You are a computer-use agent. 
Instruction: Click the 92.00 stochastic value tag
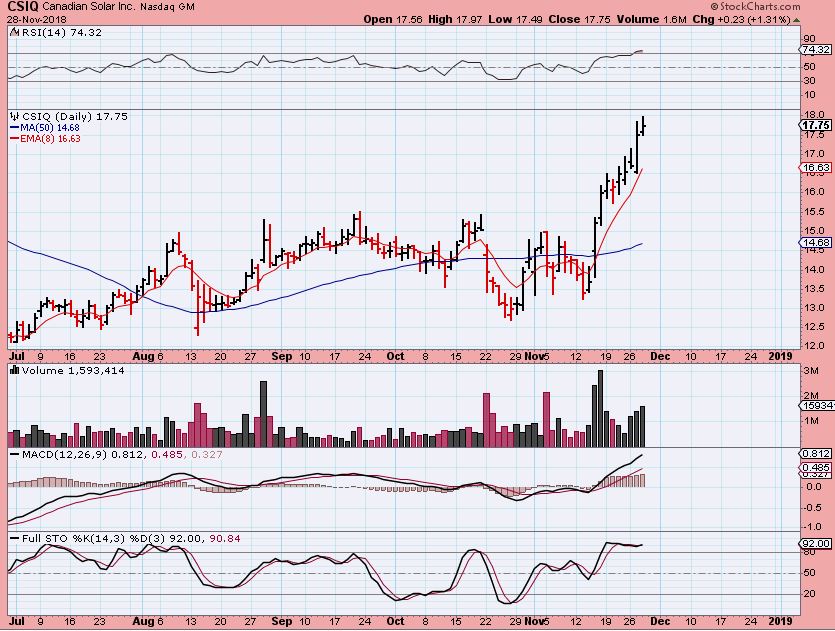pos(816,544)
